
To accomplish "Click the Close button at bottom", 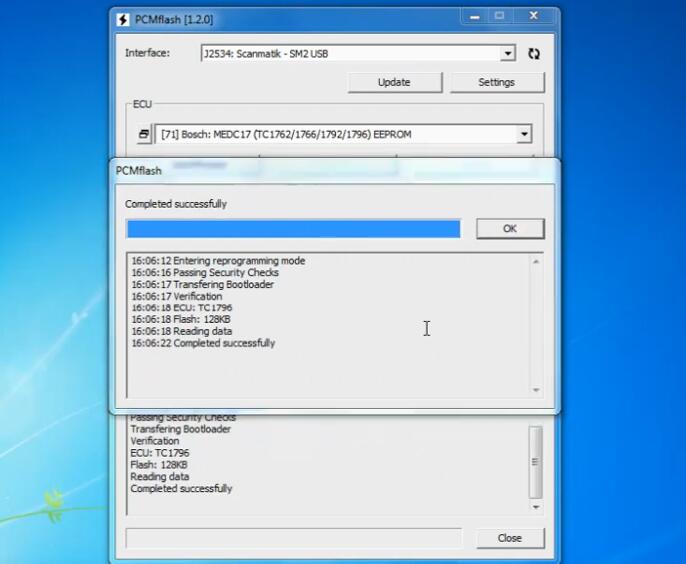I will 510,538.
